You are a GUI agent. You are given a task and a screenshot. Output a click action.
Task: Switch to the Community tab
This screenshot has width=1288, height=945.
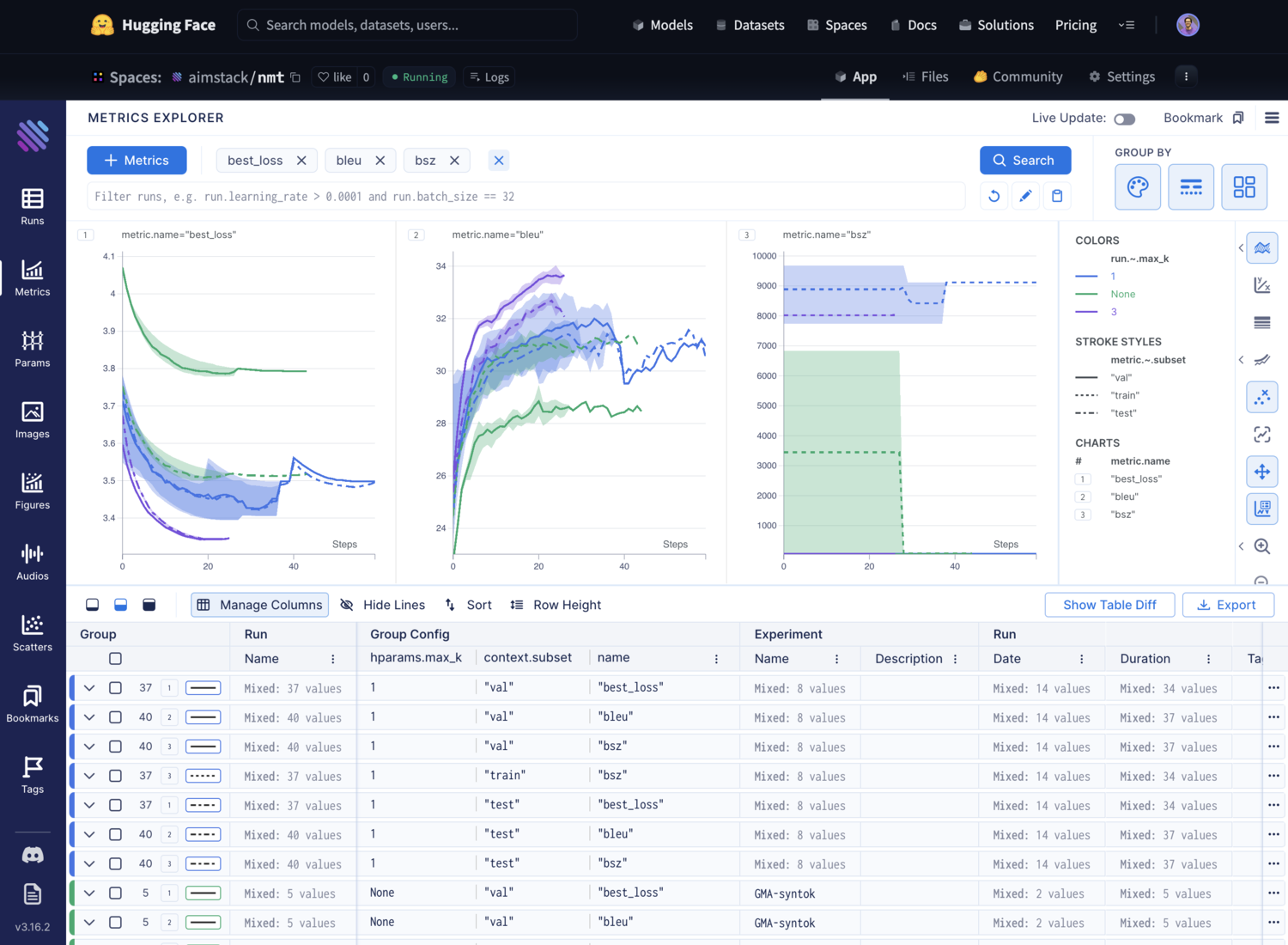point(1018,76)
